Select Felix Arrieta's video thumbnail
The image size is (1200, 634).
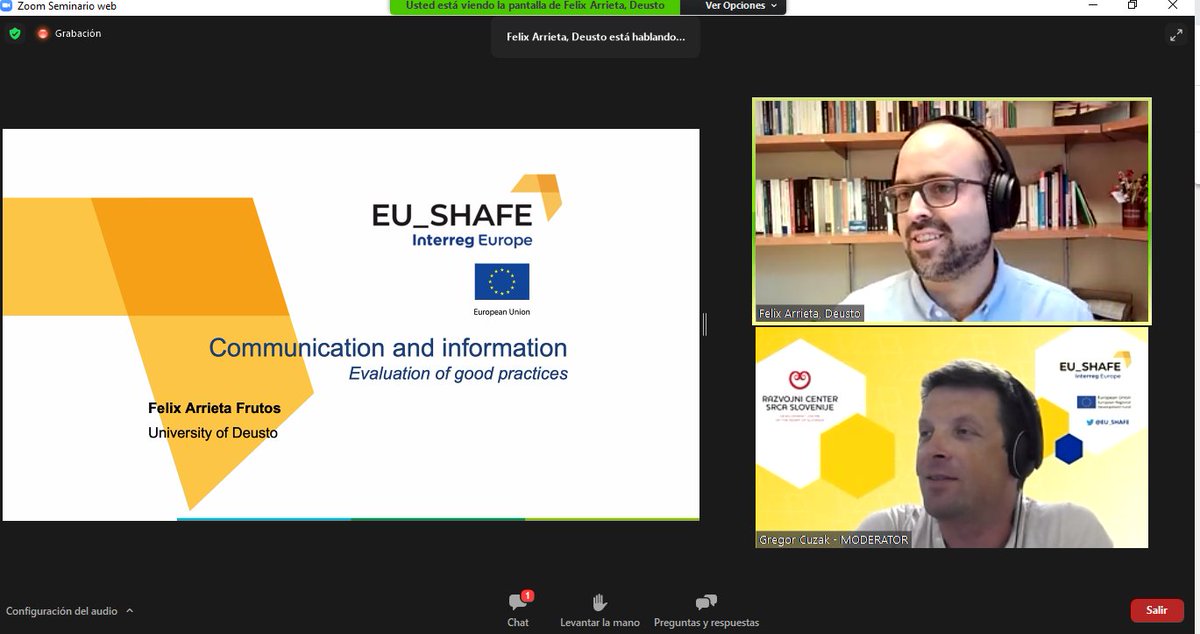950,210
